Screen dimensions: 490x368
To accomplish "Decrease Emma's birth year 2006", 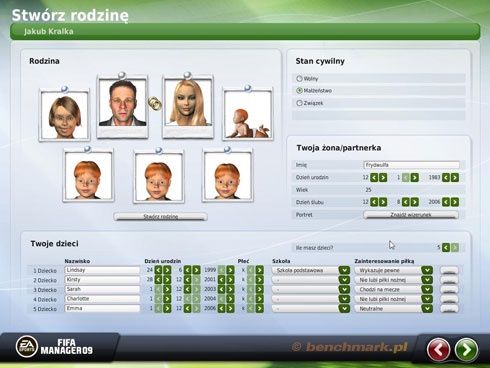I will point(221,309).
